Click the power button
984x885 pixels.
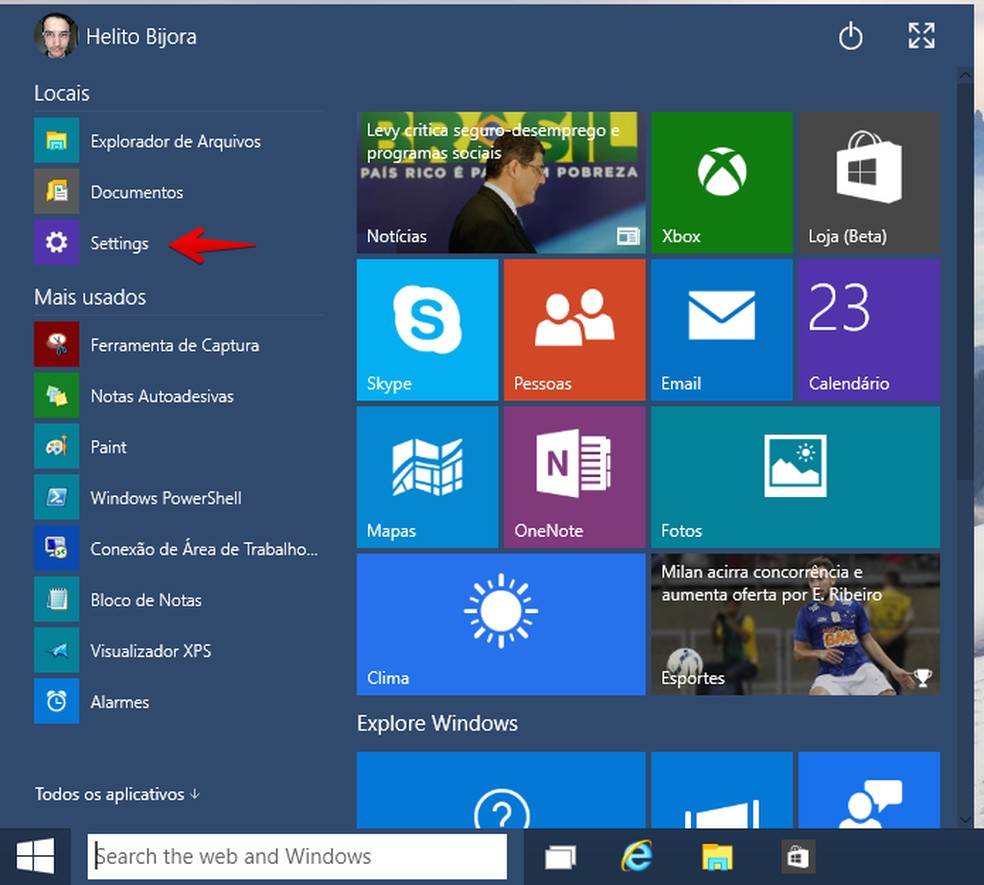(x=851, y=36)
